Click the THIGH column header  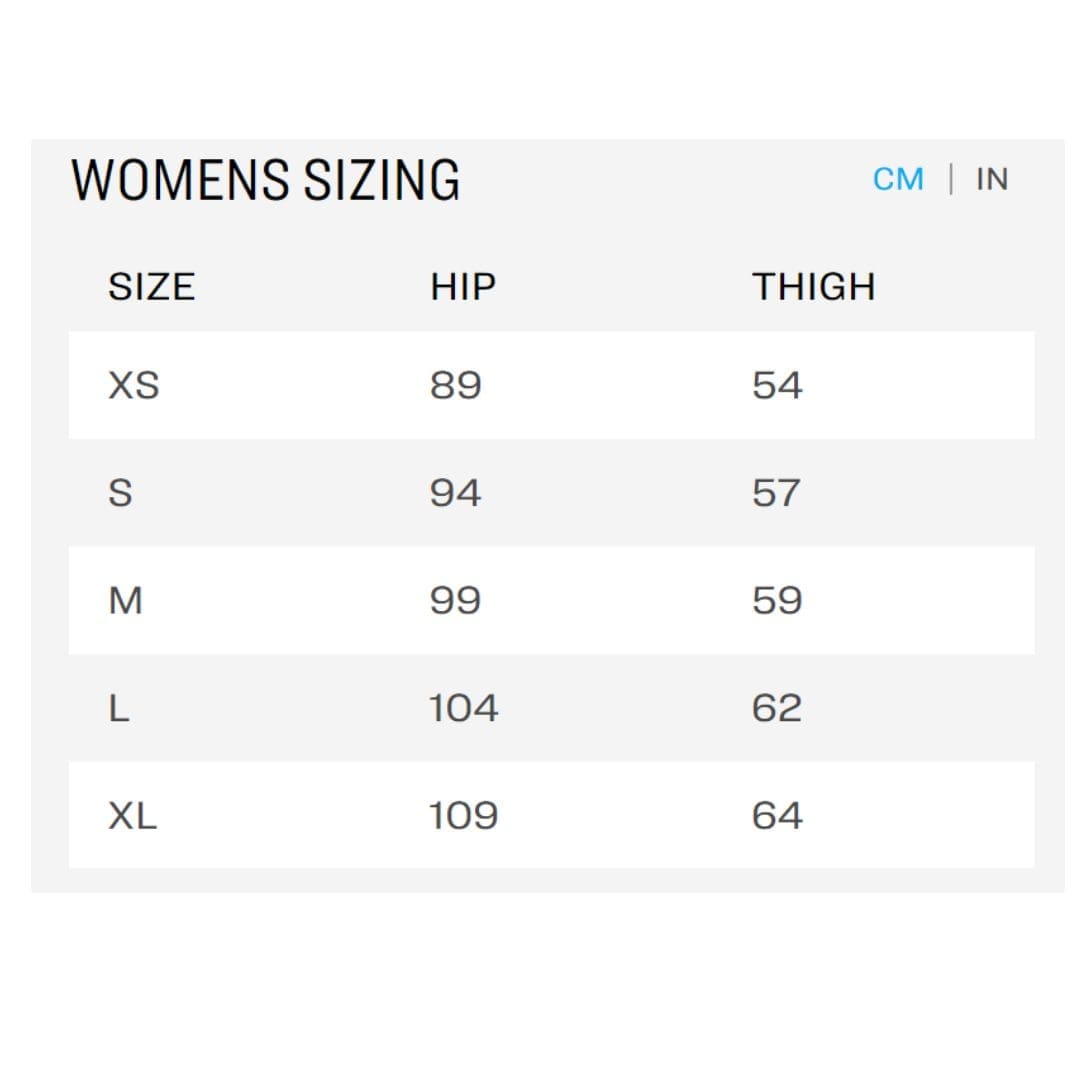(x=813, y=287)
